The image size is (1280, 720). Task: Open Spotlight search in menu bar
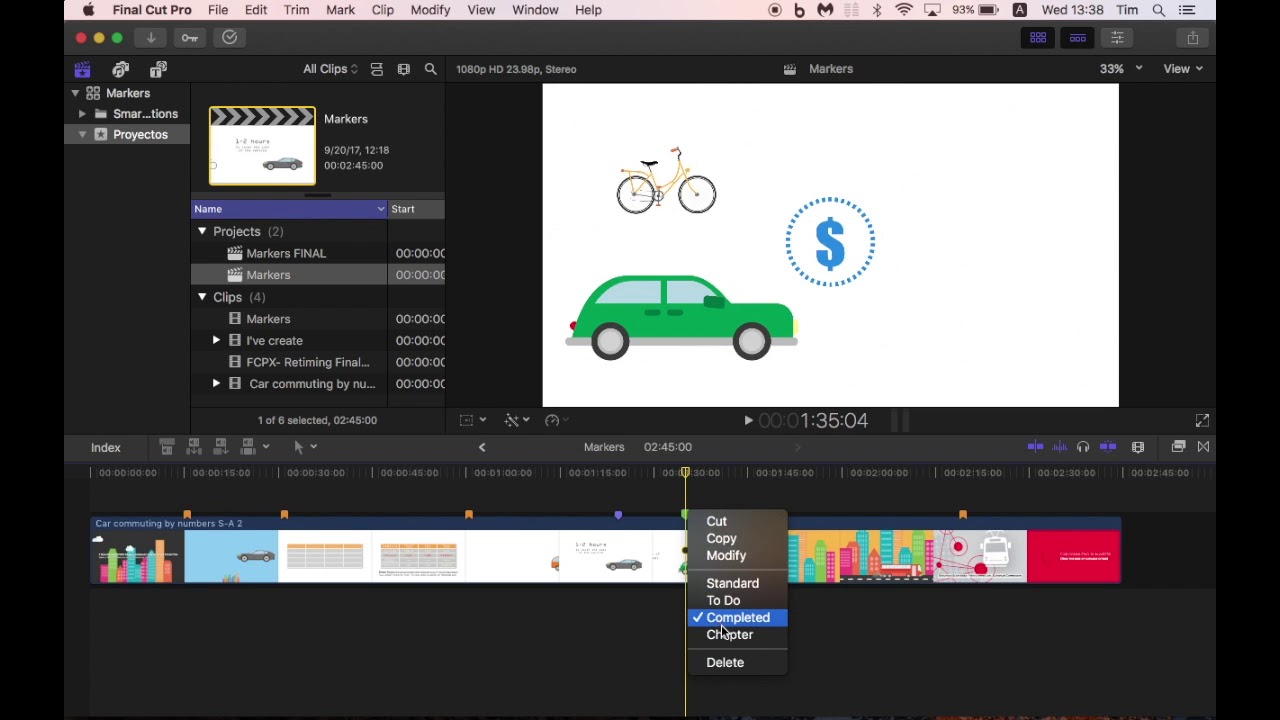[x=1159, y=10]
